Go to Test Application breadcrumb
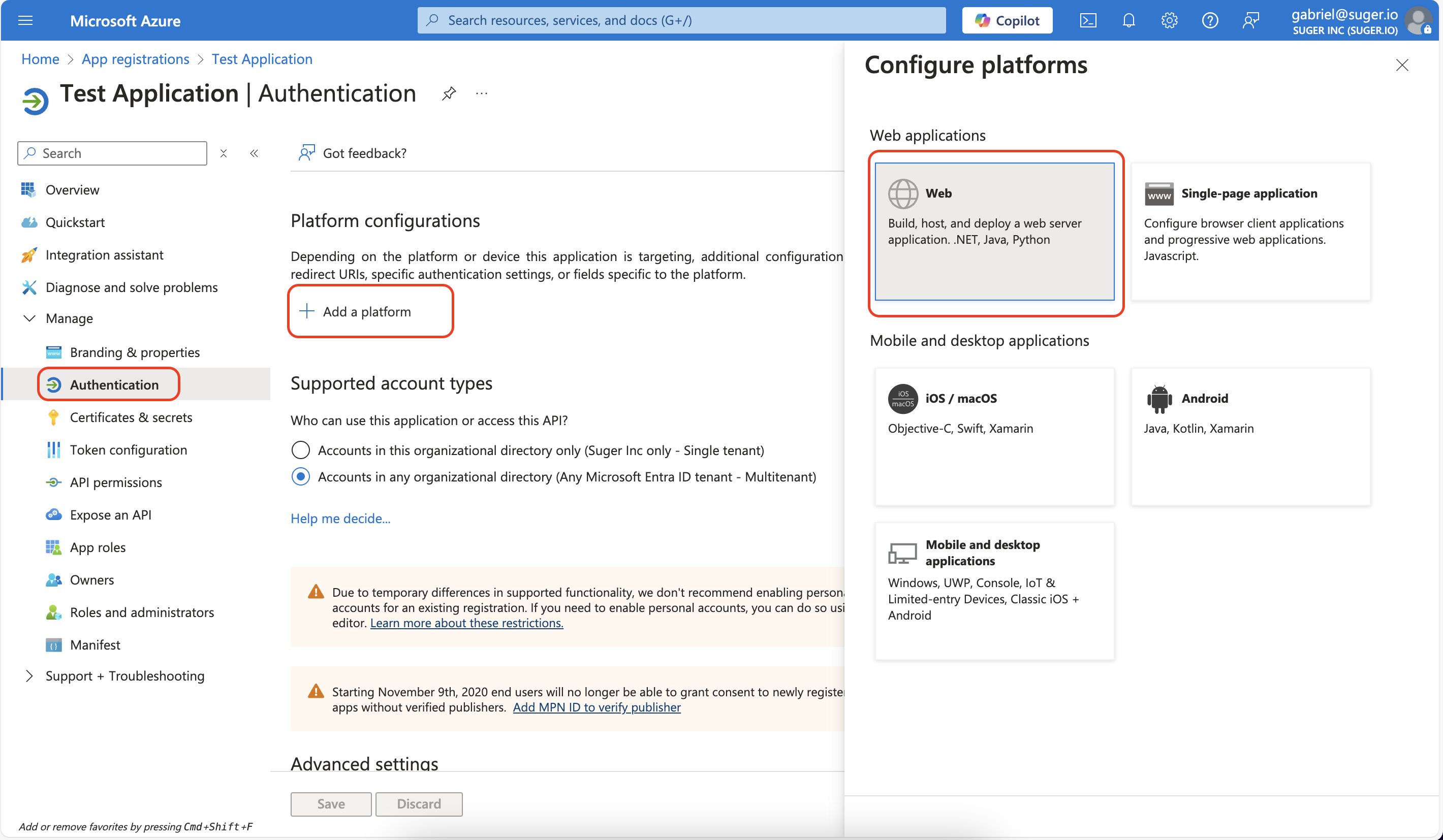 point(262,59)
